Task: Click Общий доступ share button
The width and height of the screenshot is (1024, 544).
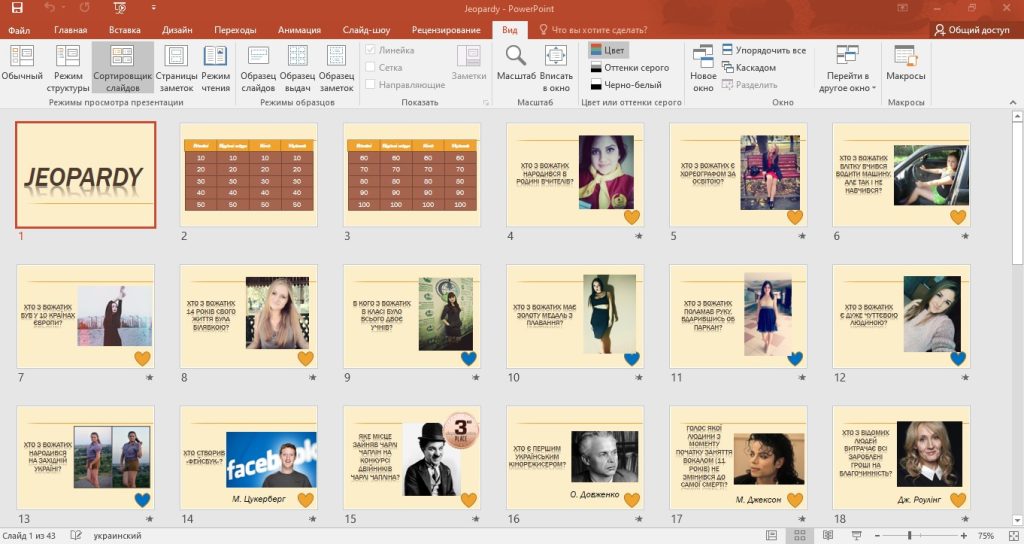Action: pos(972,30)
